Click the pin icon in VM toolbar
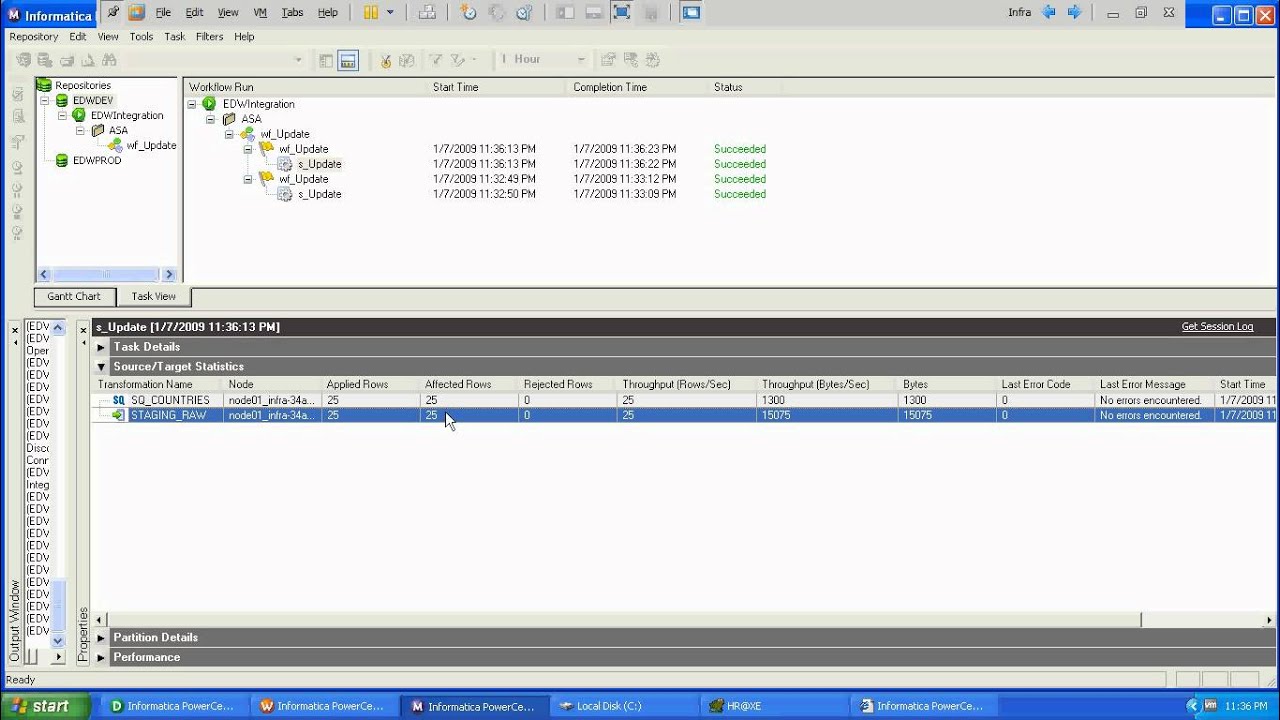 click(113, 13)
